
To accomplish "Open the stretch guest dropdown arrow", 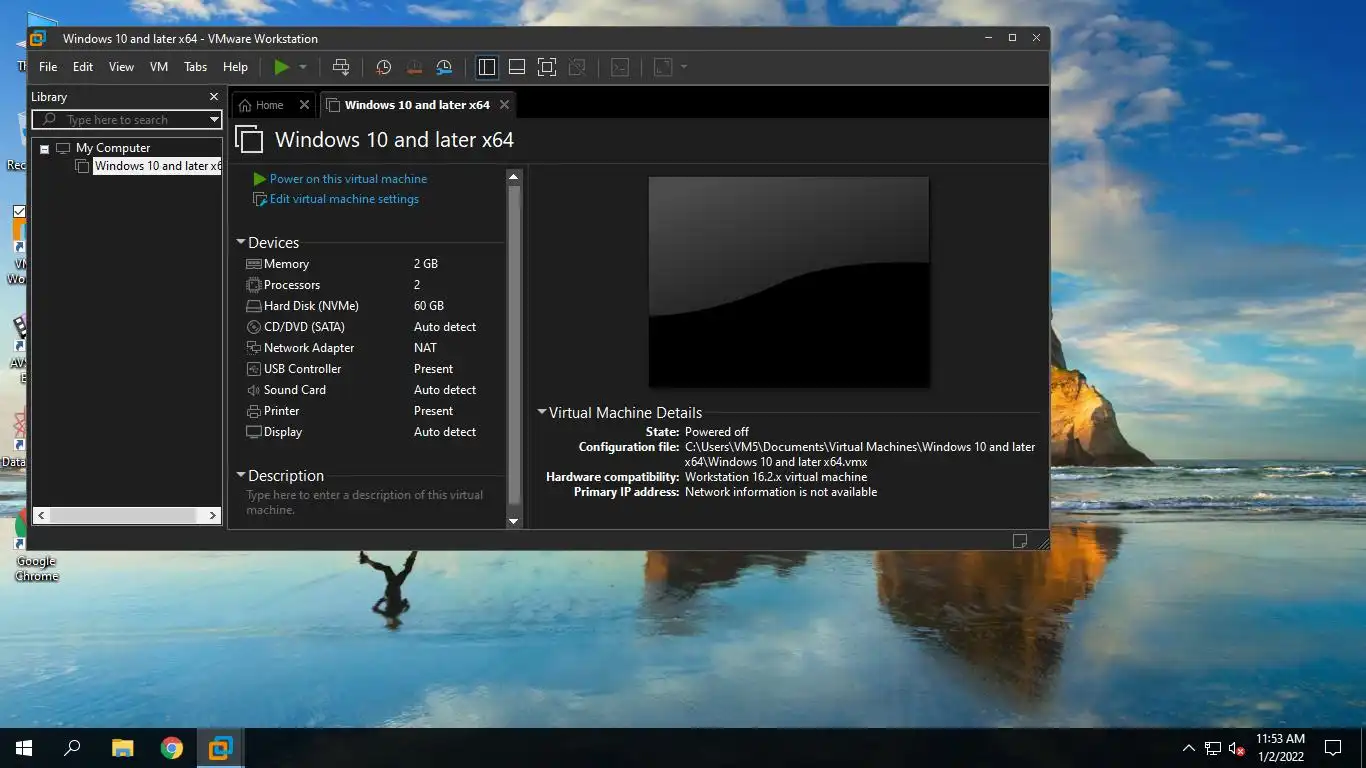I will pos(684,67).
